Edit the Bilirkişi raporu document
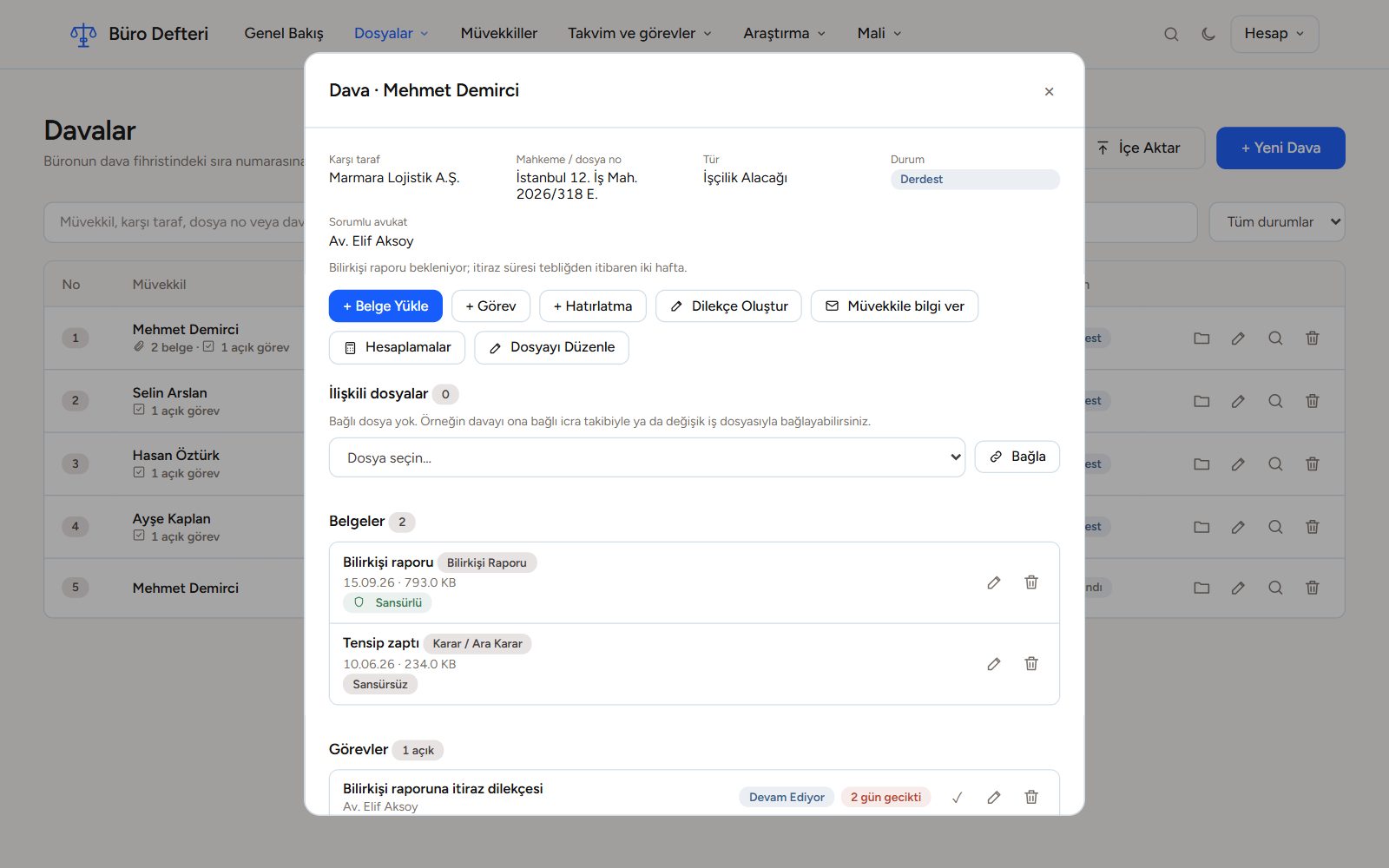 pyautogui.click(x=994, y=582)
